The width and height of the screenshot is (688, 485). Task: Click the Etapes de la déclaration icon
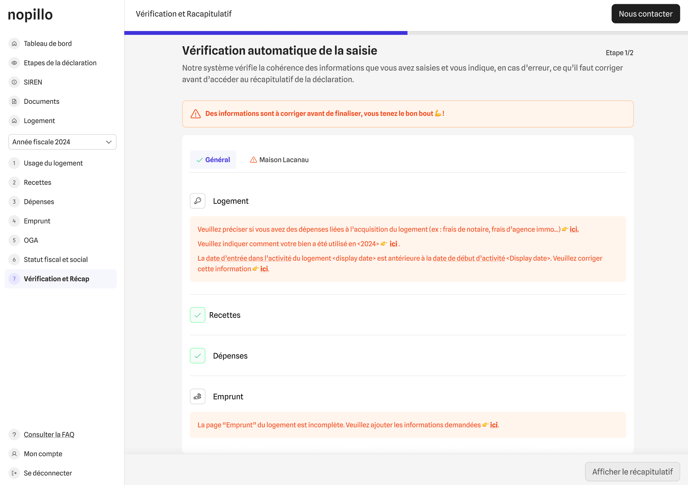[14, 63]
